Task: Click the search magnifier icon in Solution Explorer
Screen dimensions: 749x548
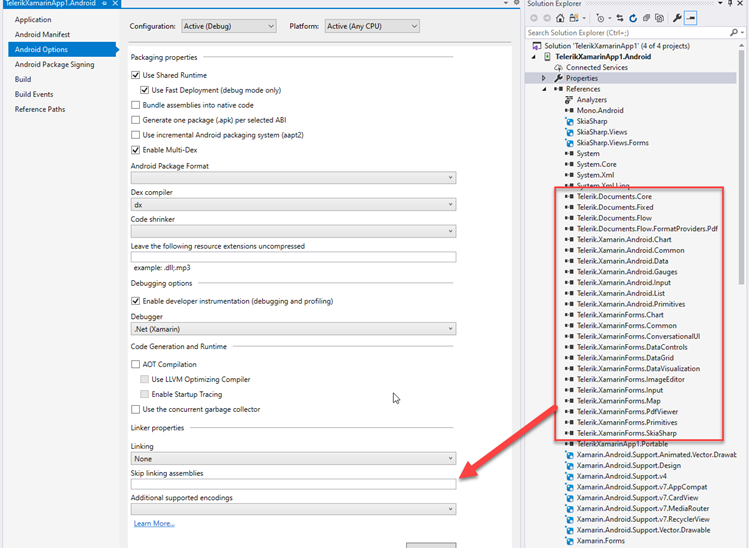Action: tap(734, 32)
